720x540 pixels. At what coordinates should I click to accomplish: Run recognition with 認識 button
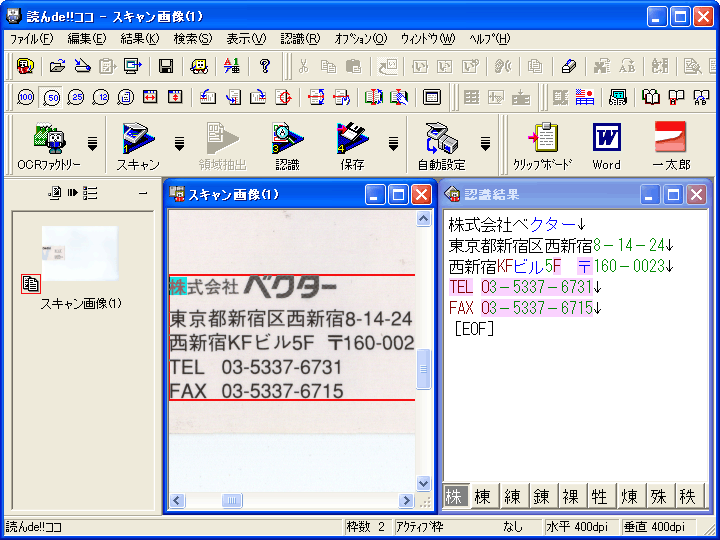pyautogui.click(x=287, y=146)
